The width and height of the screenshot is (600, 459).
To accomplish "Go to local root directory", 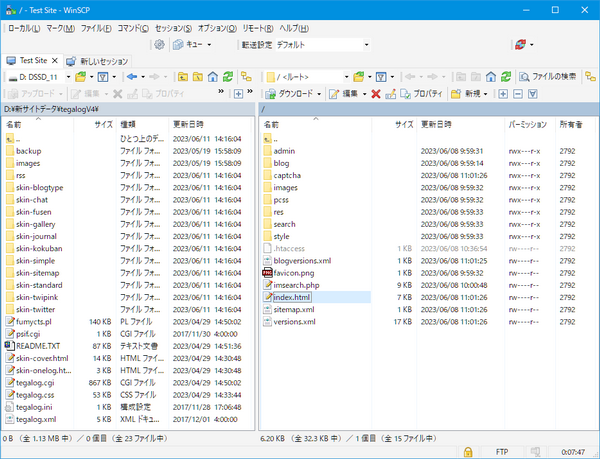I will [x=198, y=77].
